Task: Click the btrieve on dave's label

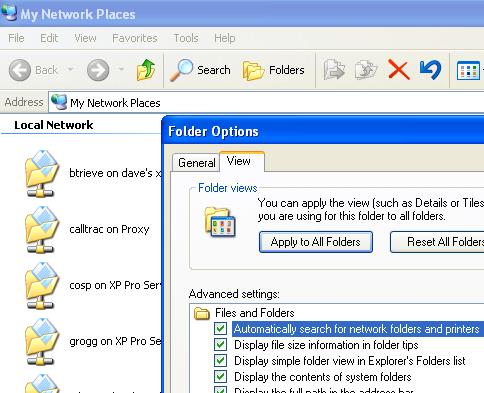Action: (x=115, y=173)
